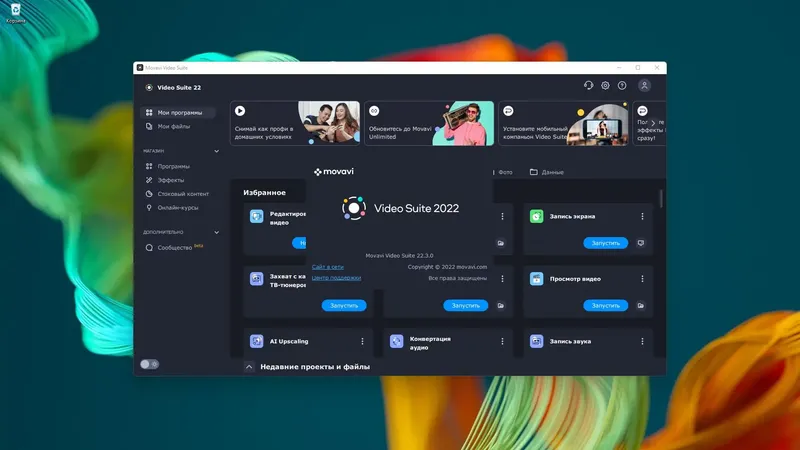Click the AI Upscaling app icon
Screen dimensions: 800x450
[257, 341]
